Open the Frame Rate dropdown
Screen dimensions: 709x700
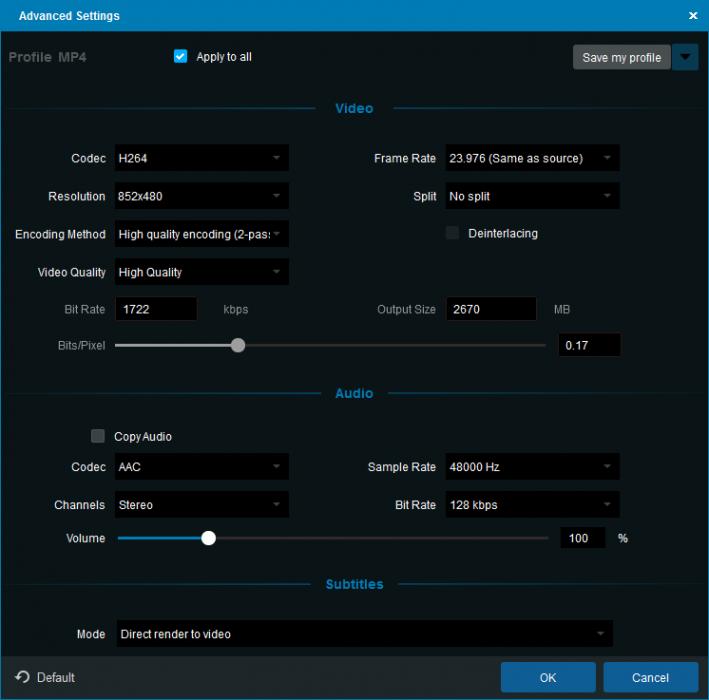pos(531,158)
